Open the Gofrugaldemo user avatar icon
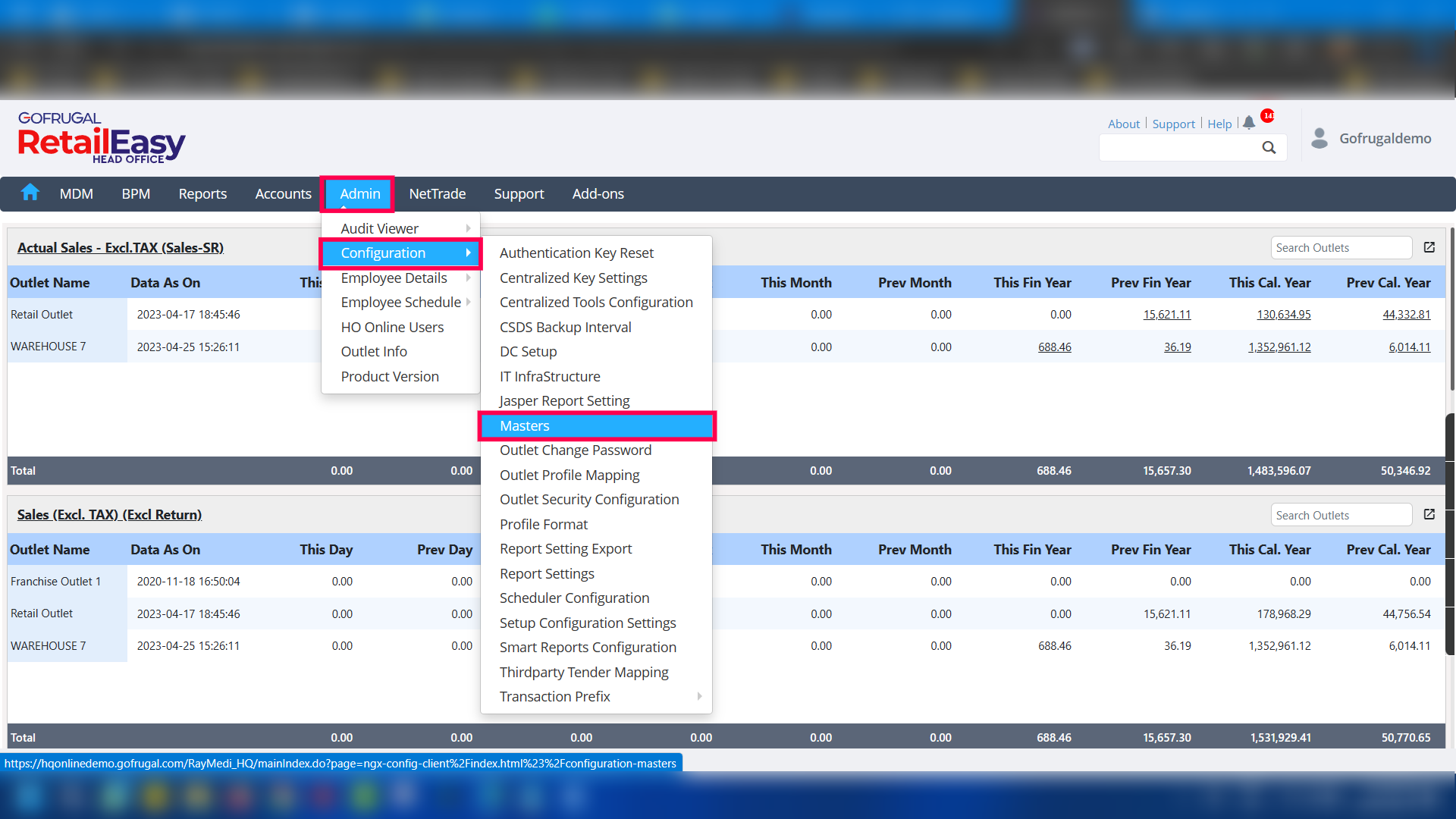This screenshot has height=819, width=1456. pyautogui.click(x=1319, y=138)
